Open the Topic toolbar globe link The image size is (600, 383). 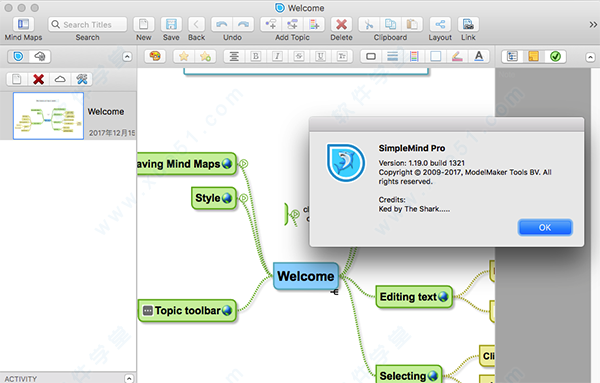pos(227,310)
